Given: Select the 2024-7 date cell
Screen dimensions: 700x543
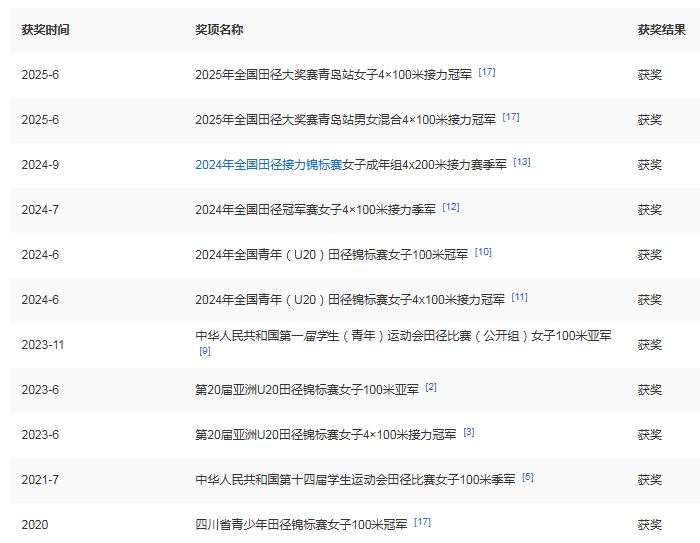Looking at the screenshot, I should coord(40,210).
